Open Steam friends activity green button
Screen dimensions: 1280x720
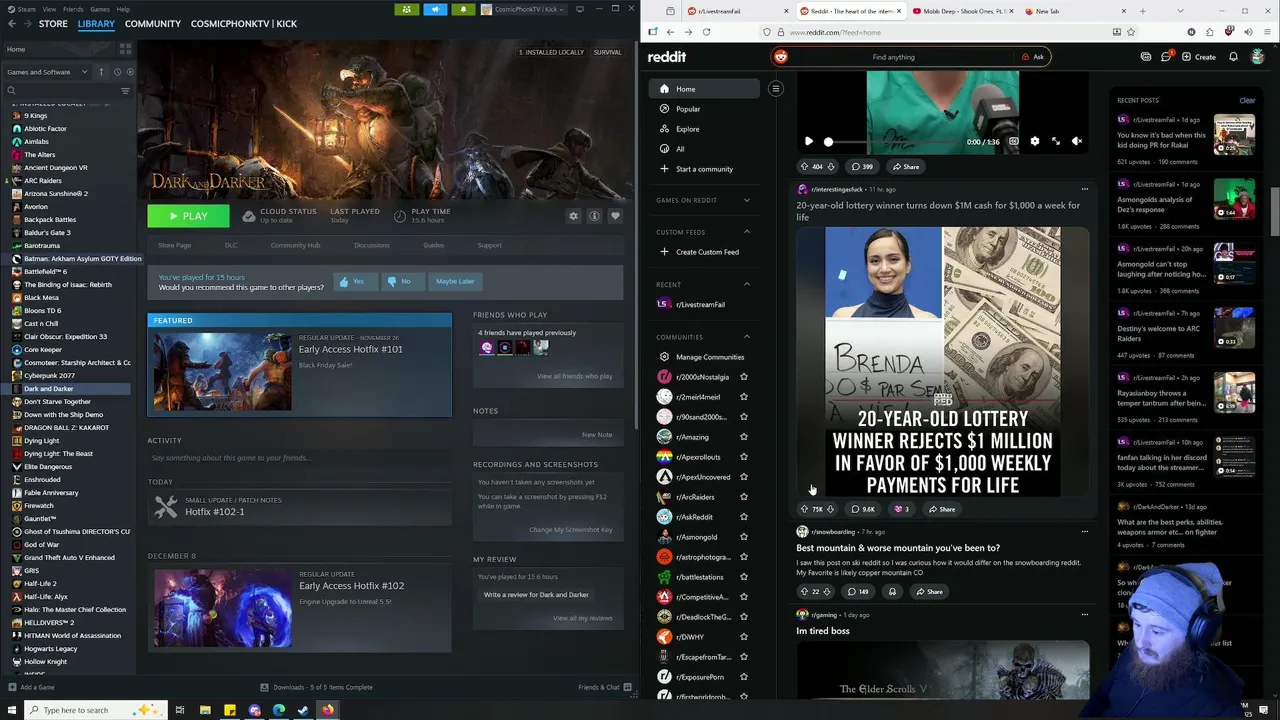[406, 9]
